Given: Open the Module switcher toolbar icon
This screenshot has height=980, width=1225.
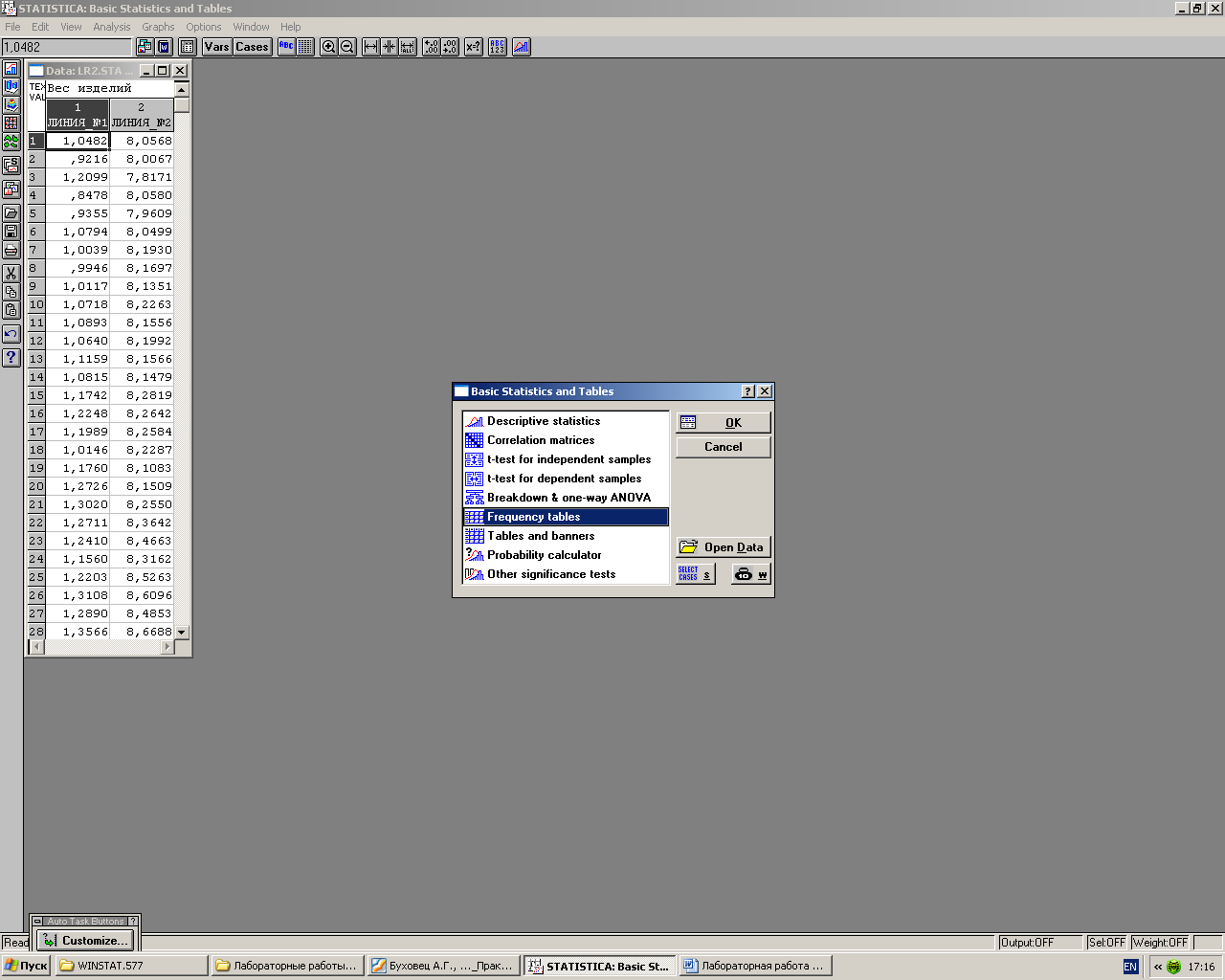Looking at the screenshot, I should coord(145,47).
